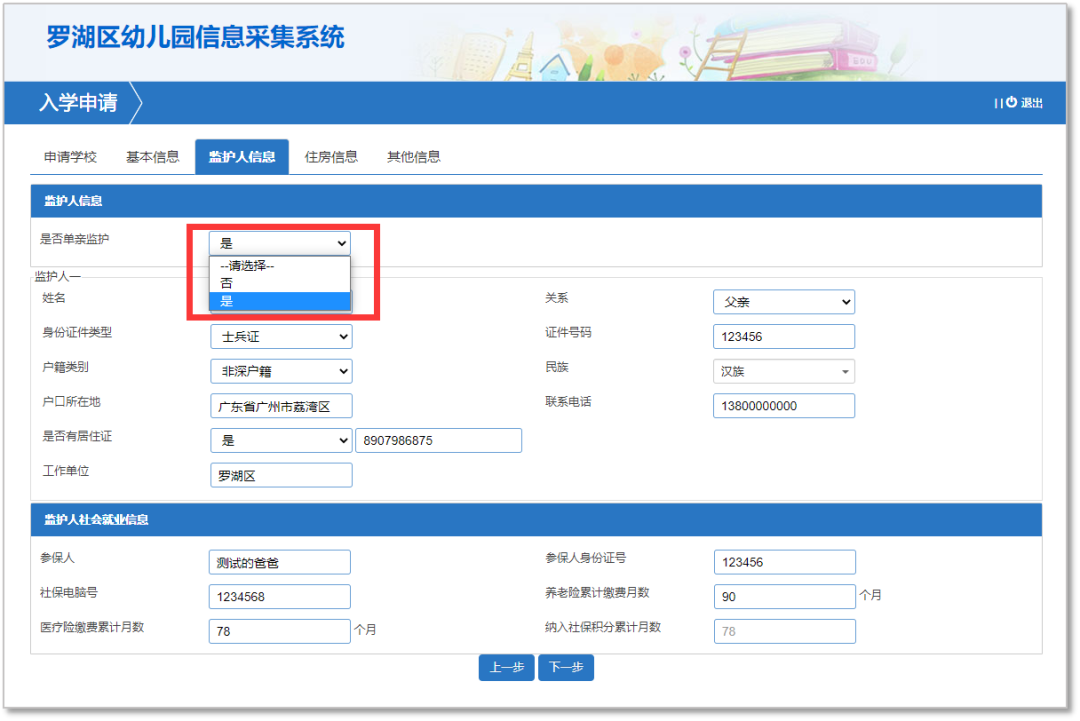Switch to the 其他信息 tab
The width and height of the screenshot is (1080, 721).
coord(413,156)
